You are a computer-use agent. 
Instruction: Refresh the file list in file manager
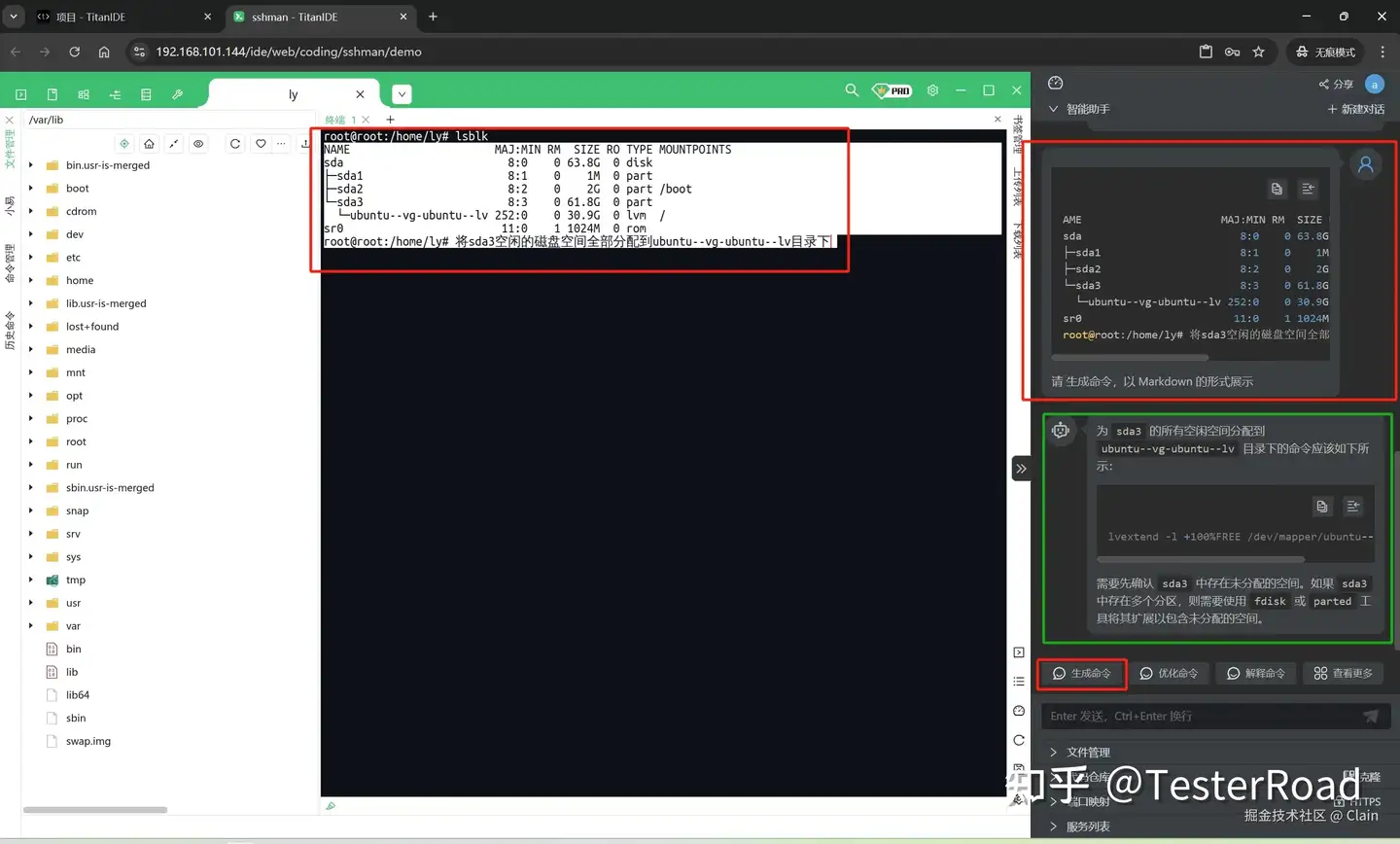[235, 143]
